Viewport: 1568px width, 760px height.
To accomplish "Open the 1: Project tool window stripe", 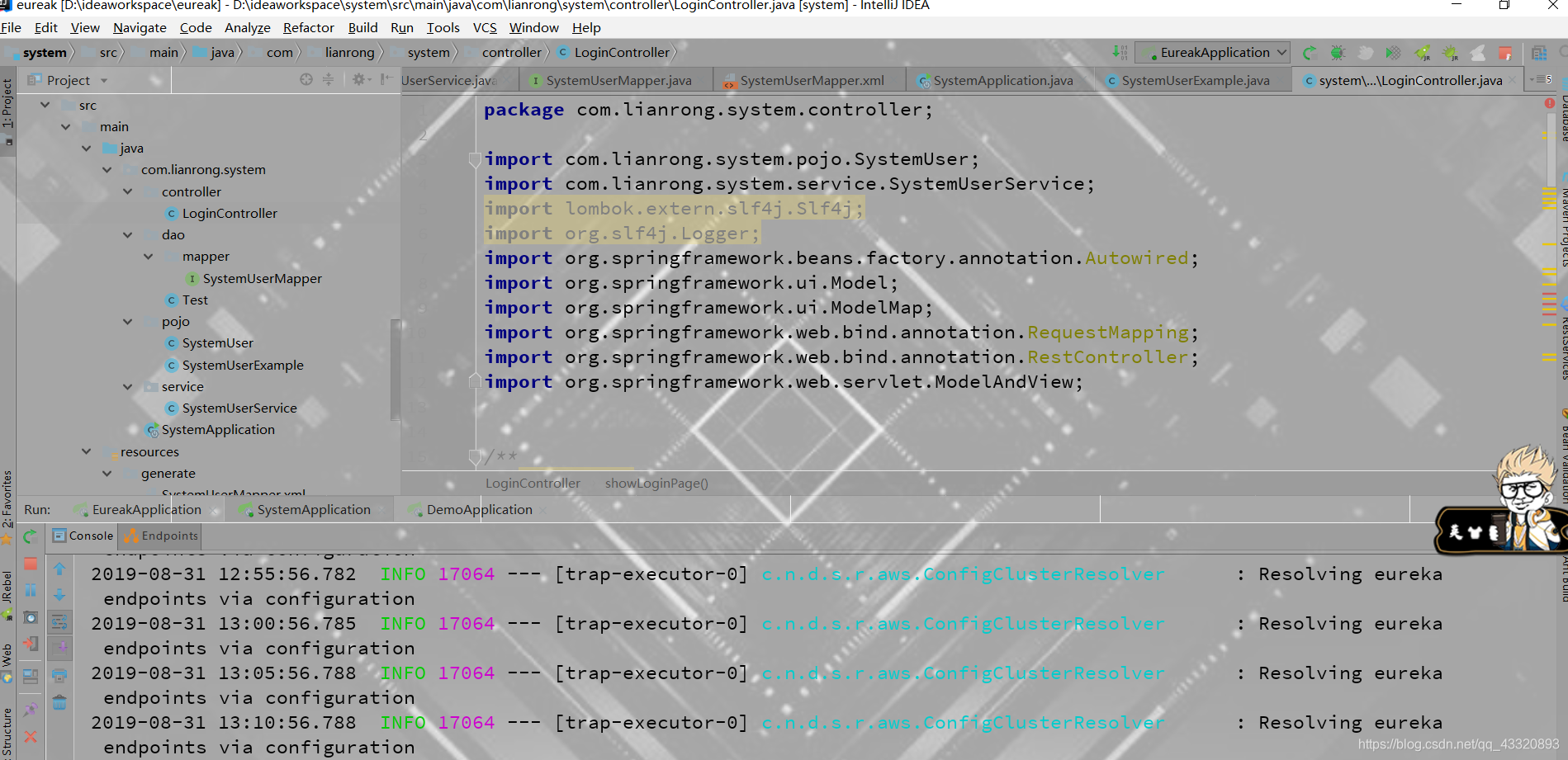I will (7, 110).
